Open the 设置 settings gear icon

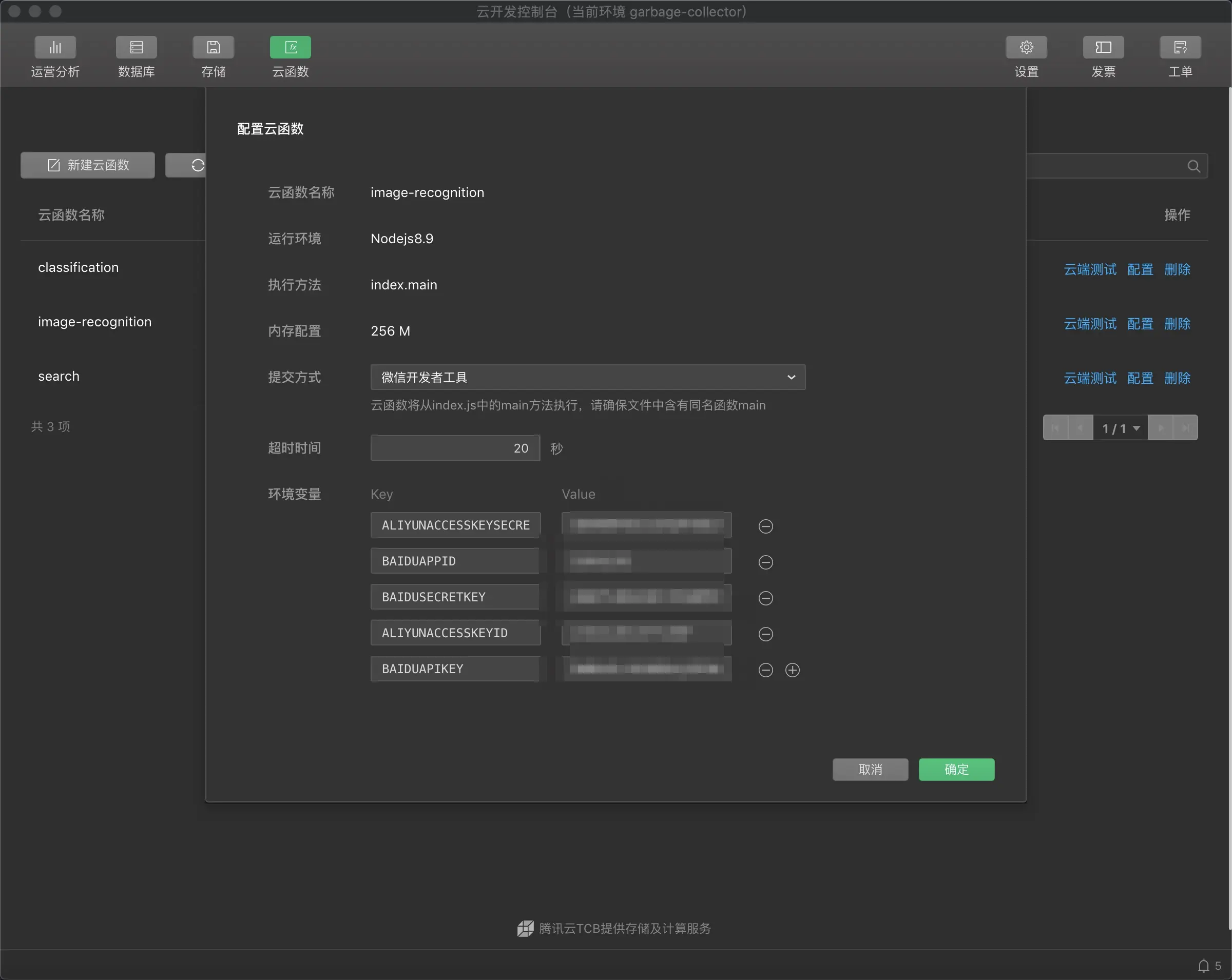click(1026, 47)
